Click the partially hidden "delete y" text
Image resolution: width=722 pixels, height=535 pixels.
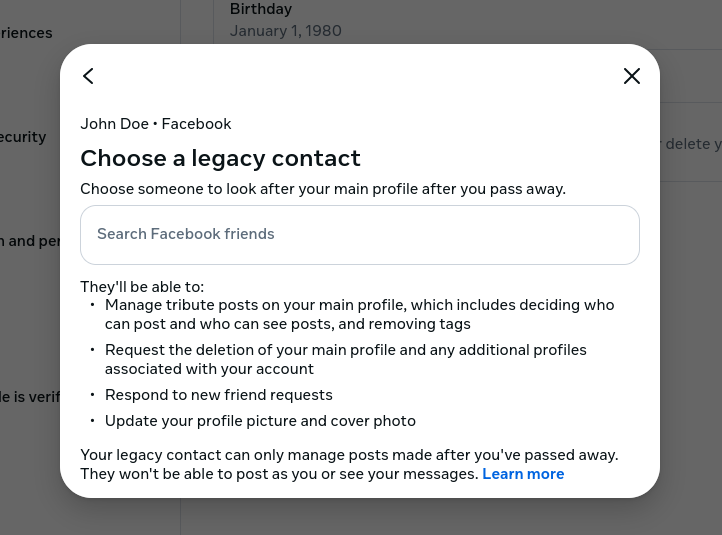692,144
